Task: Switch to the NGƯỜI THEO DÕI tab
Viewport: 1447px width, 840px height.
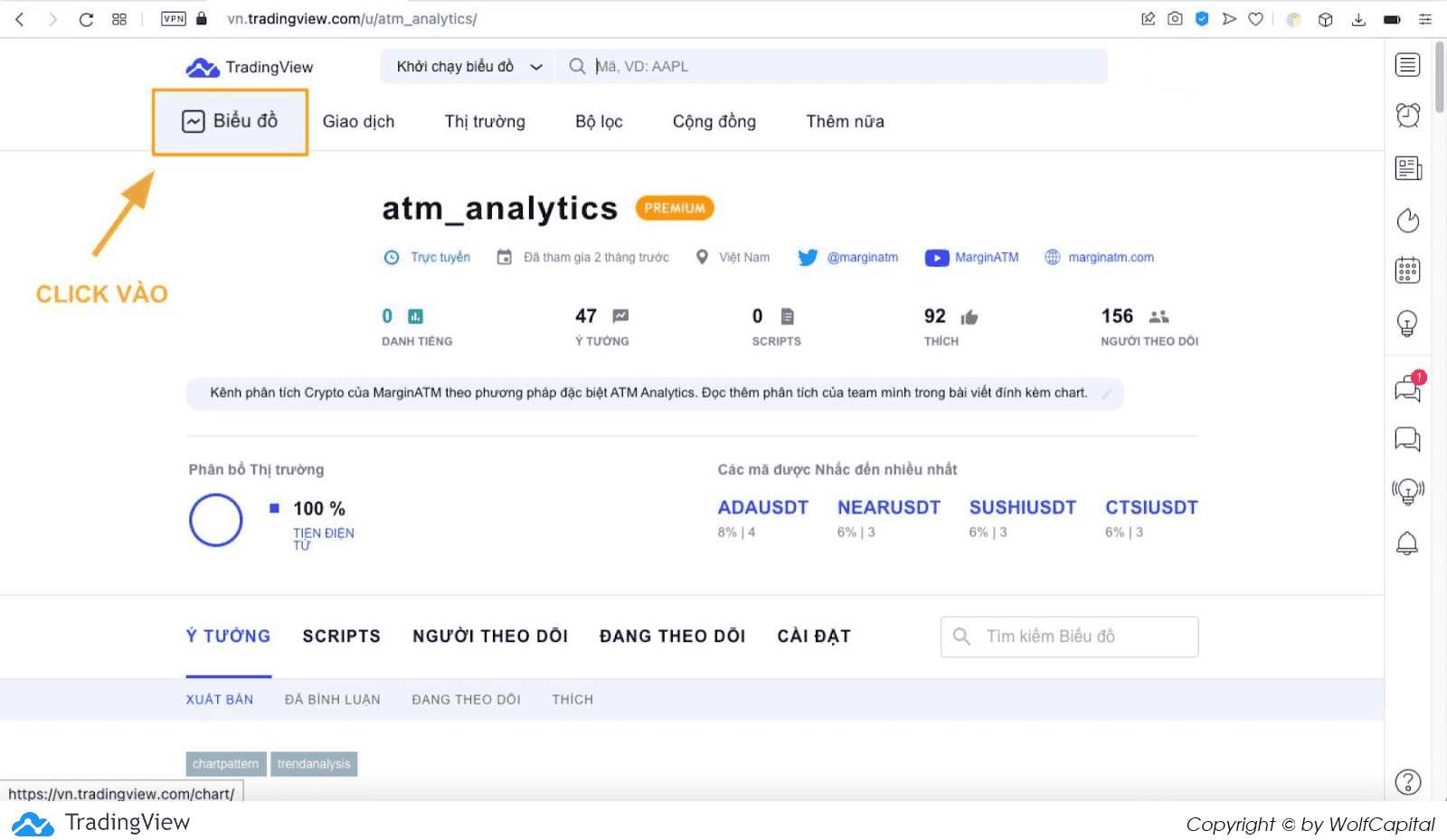Action: (x=490, y=637)
